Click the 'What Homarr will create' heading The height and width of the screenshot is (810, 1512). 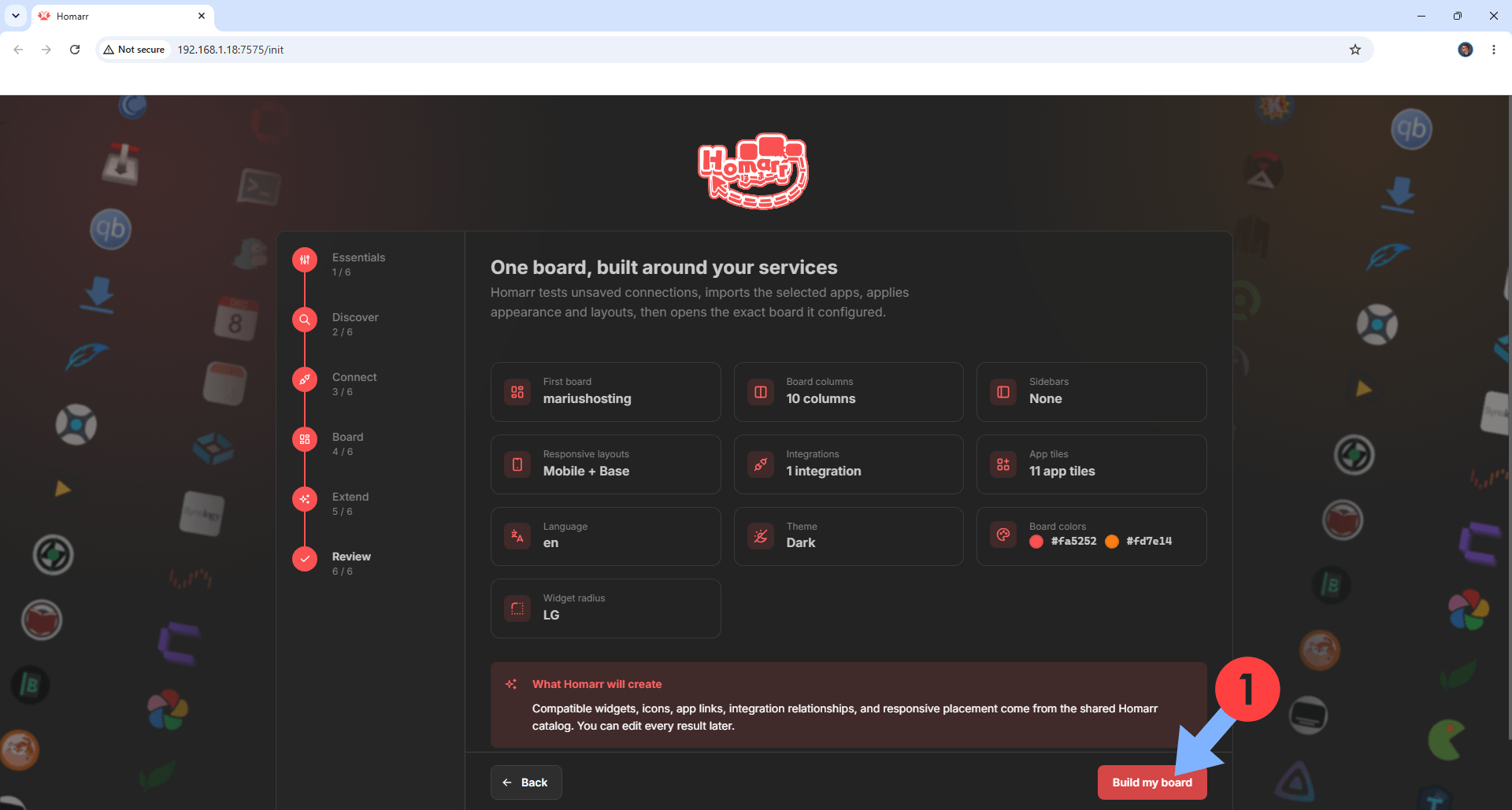(x=597, y=684)
